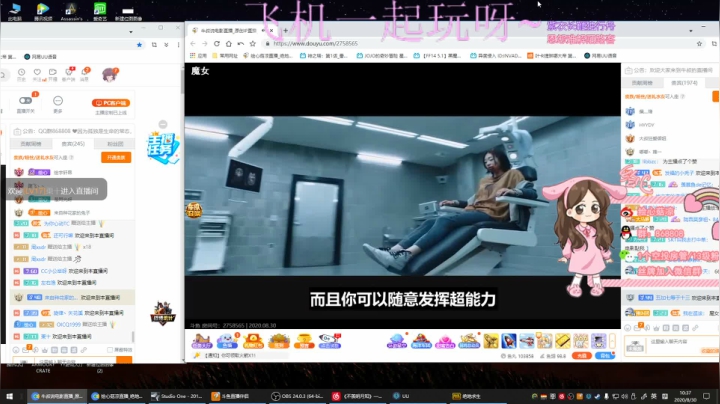The image size is (720, 404).
Task: Click the gold bar gift icon
Action: click(562, 341)
